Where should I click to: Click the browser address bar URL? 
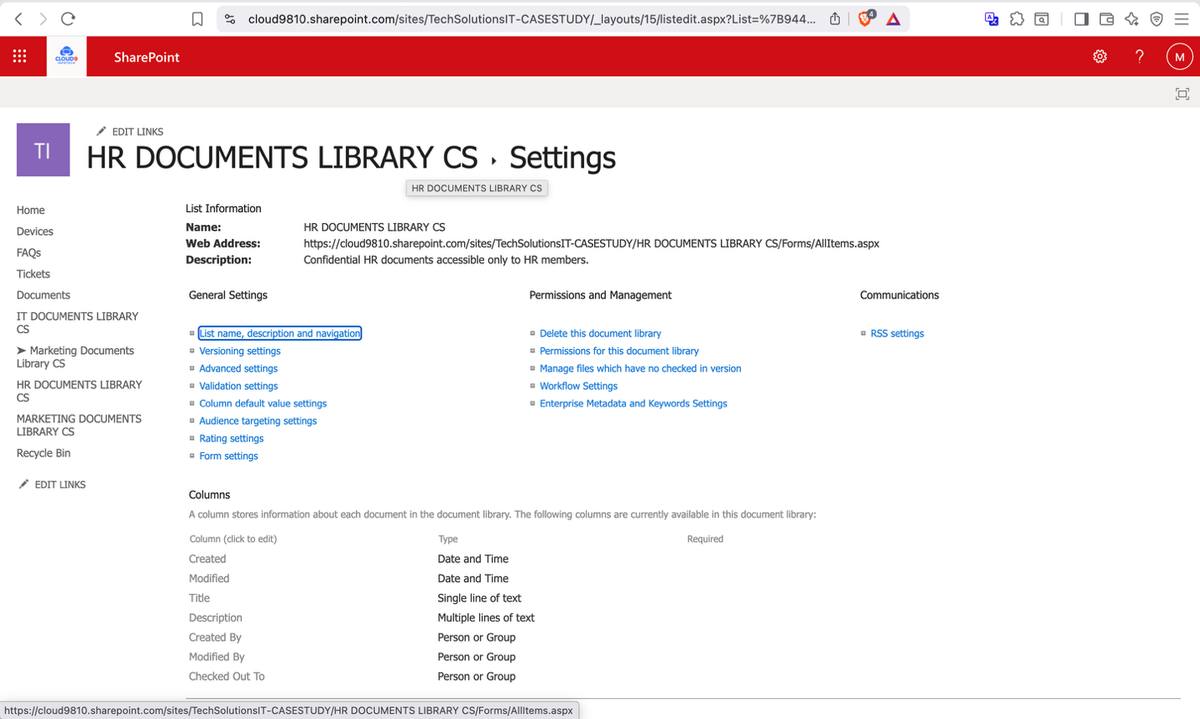coord(531,18)
